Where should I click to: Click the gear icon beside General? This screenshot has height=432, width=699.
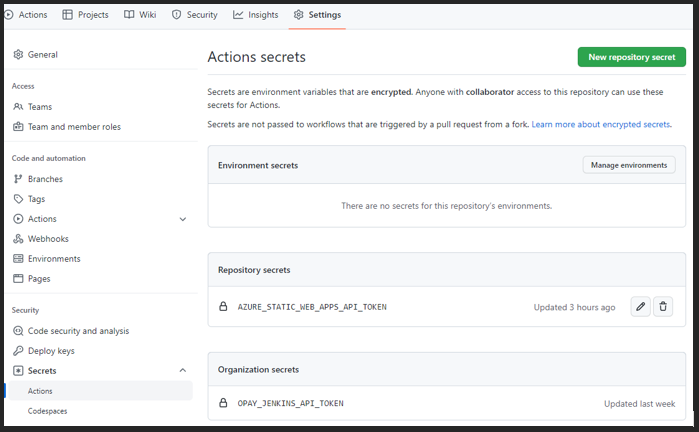click(x=18, y=55)
